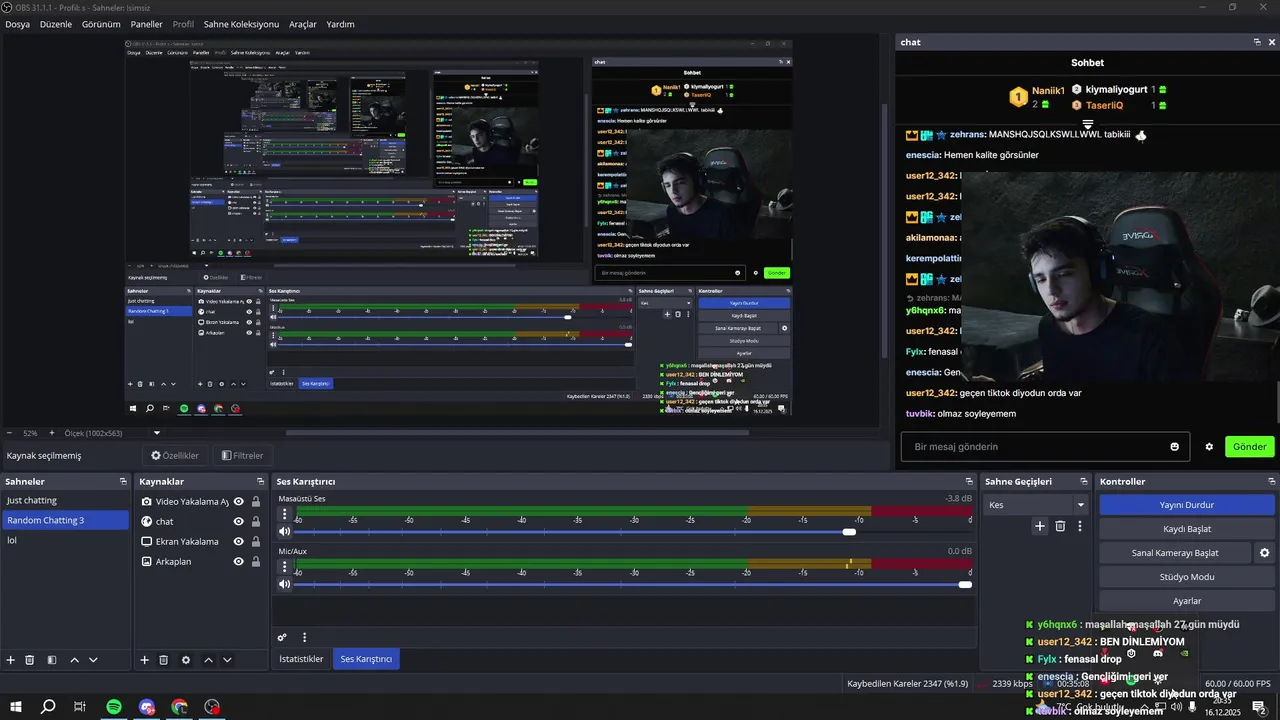Move selected scene up in Sahneler
The image size is (1280, 720).
point(74,660)
